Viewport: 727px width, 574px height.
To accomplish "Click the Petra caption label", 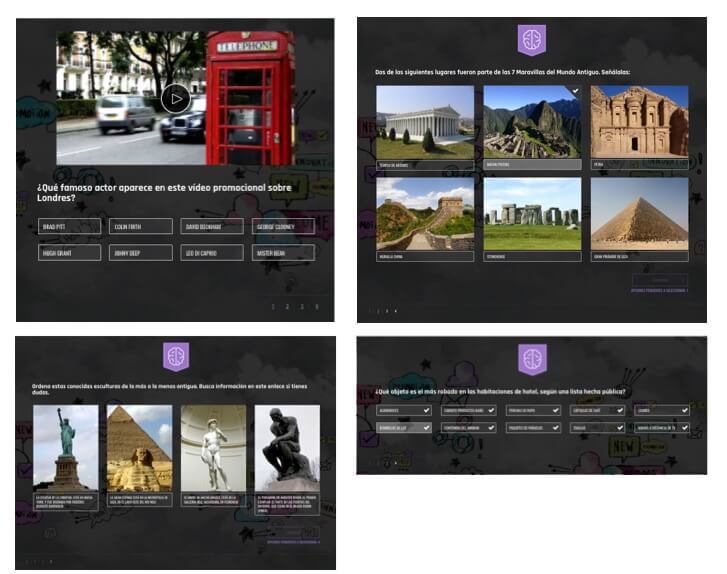I will click(639, 165).
